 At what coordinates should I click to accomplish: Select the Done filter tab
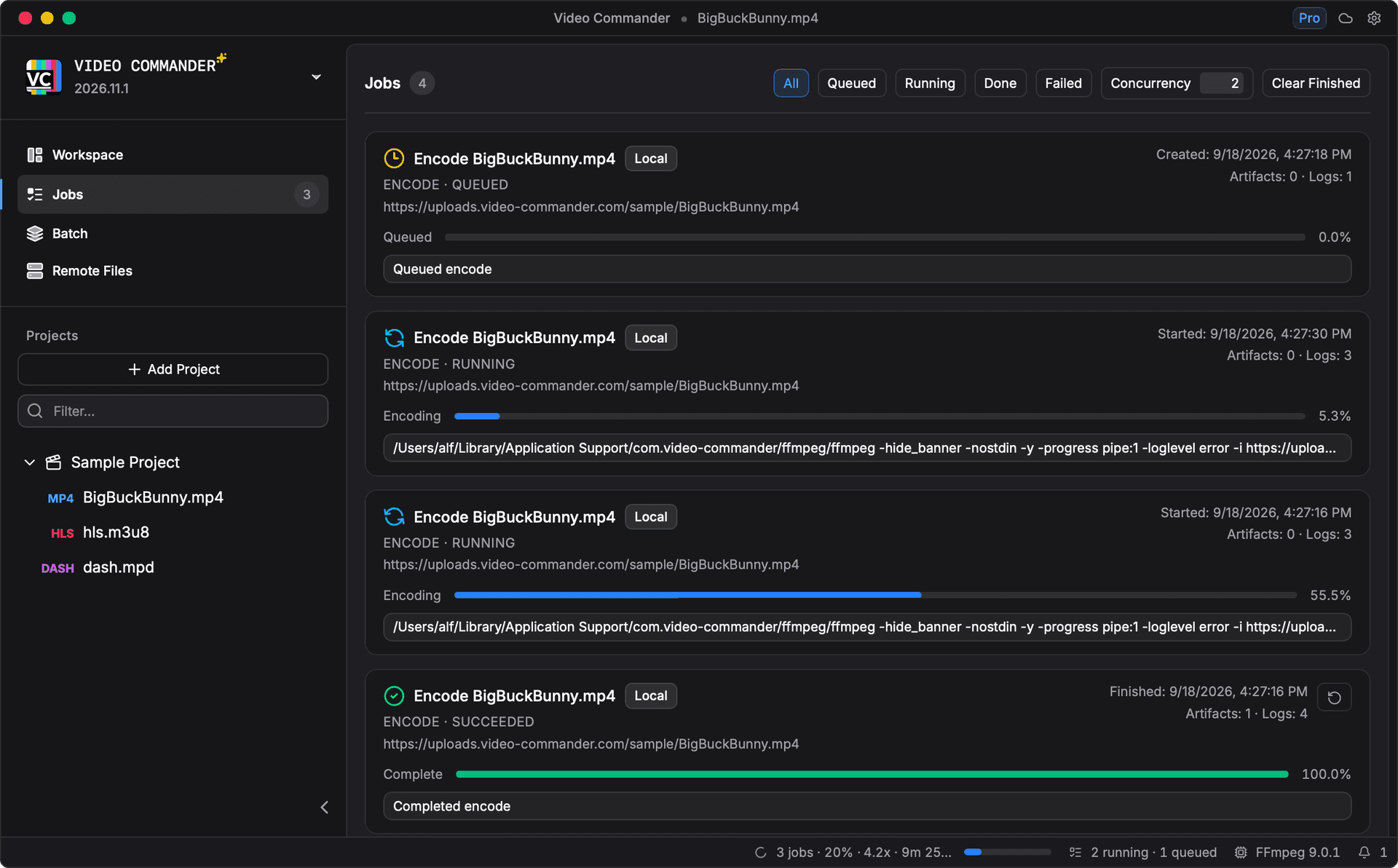pyautogui.click(x=1000, y=83)
